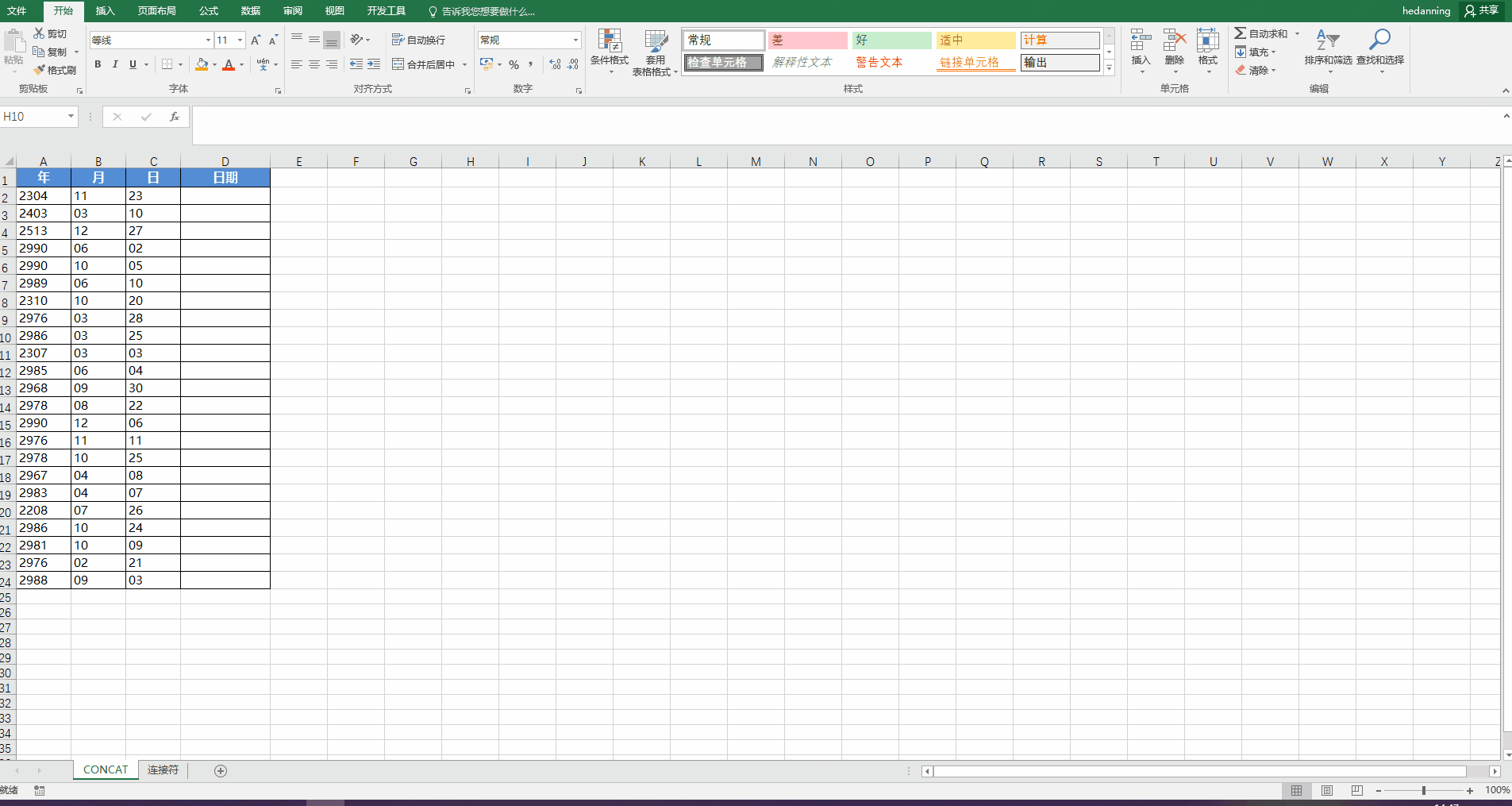Image resolution: width=1512 pixels, height=806 pixels.
Task: Apply the 警告文本 cell style
Action: (x=892, y=62)
